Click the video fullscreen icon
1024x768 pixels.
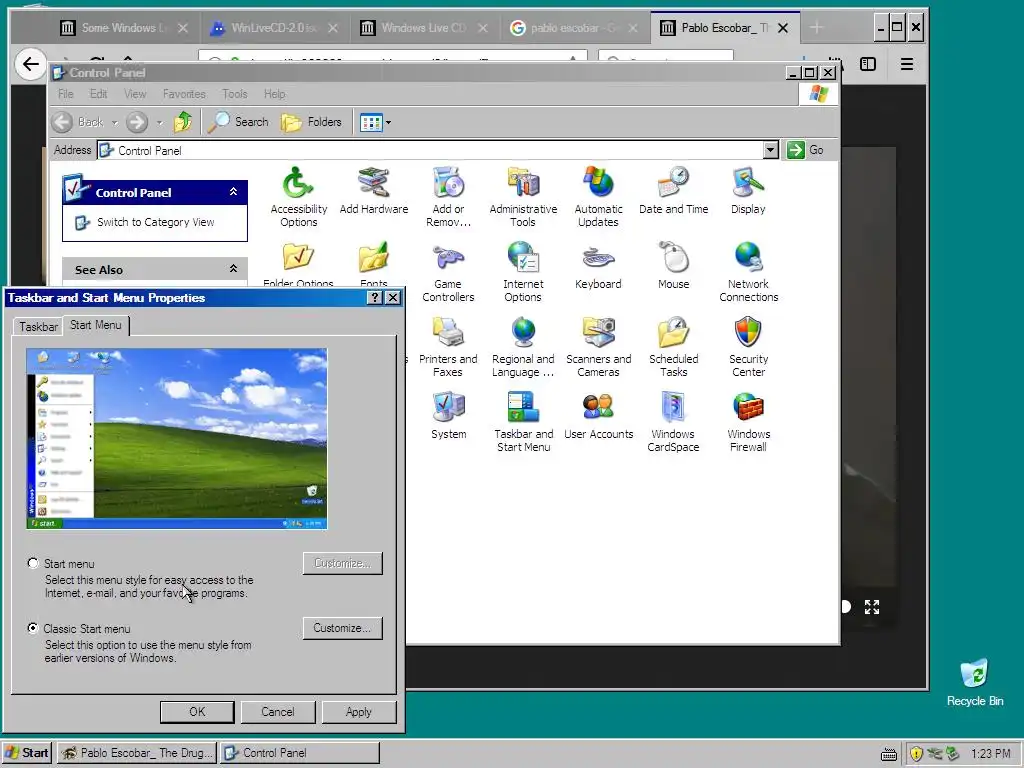pyautogui.click(x=872, y=607)
